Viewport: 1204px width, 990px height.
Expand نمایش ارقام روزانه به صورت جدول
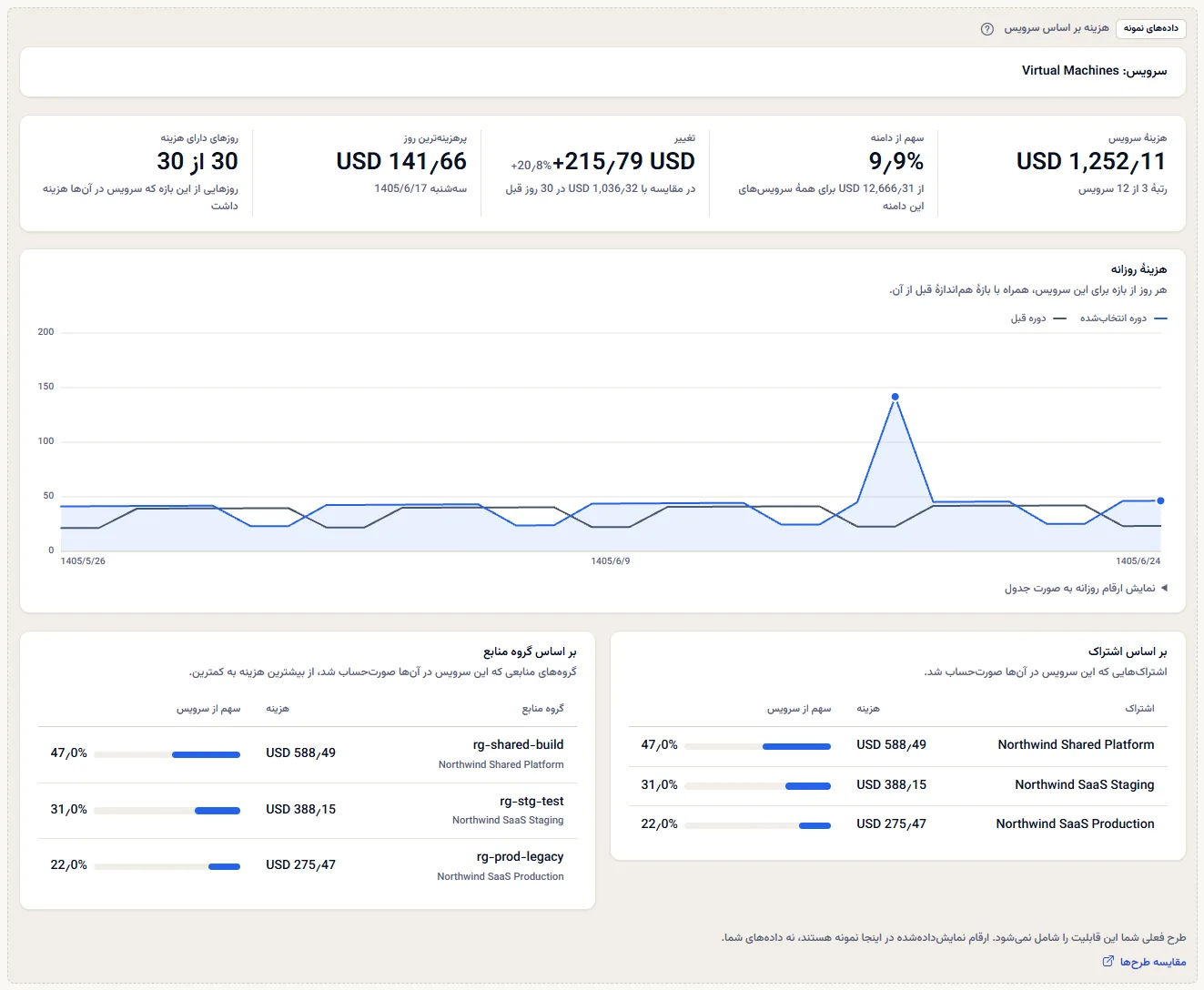point(1086,589)
